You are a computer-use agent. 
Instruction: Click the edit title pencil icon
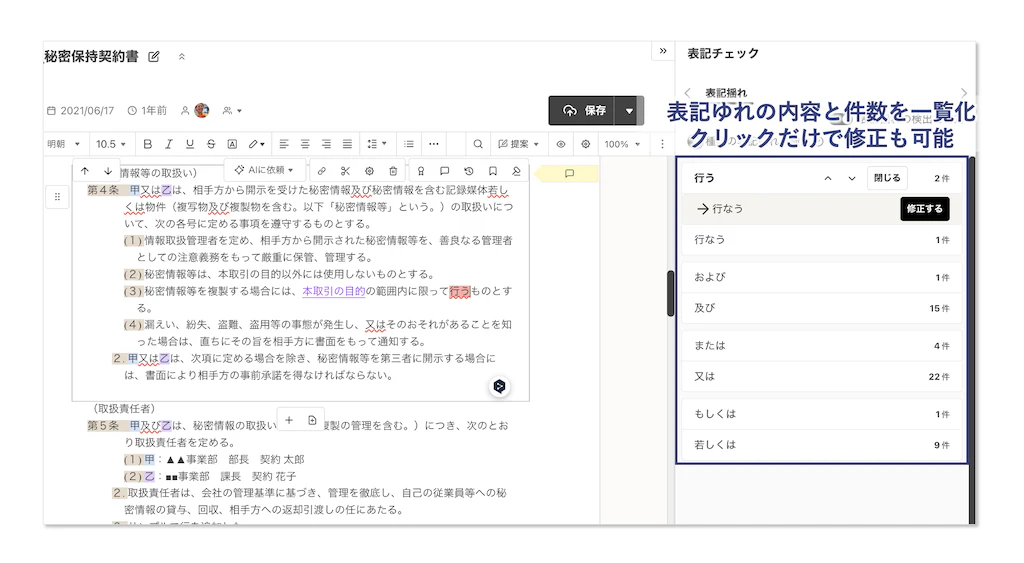click(x=154, y=57)
